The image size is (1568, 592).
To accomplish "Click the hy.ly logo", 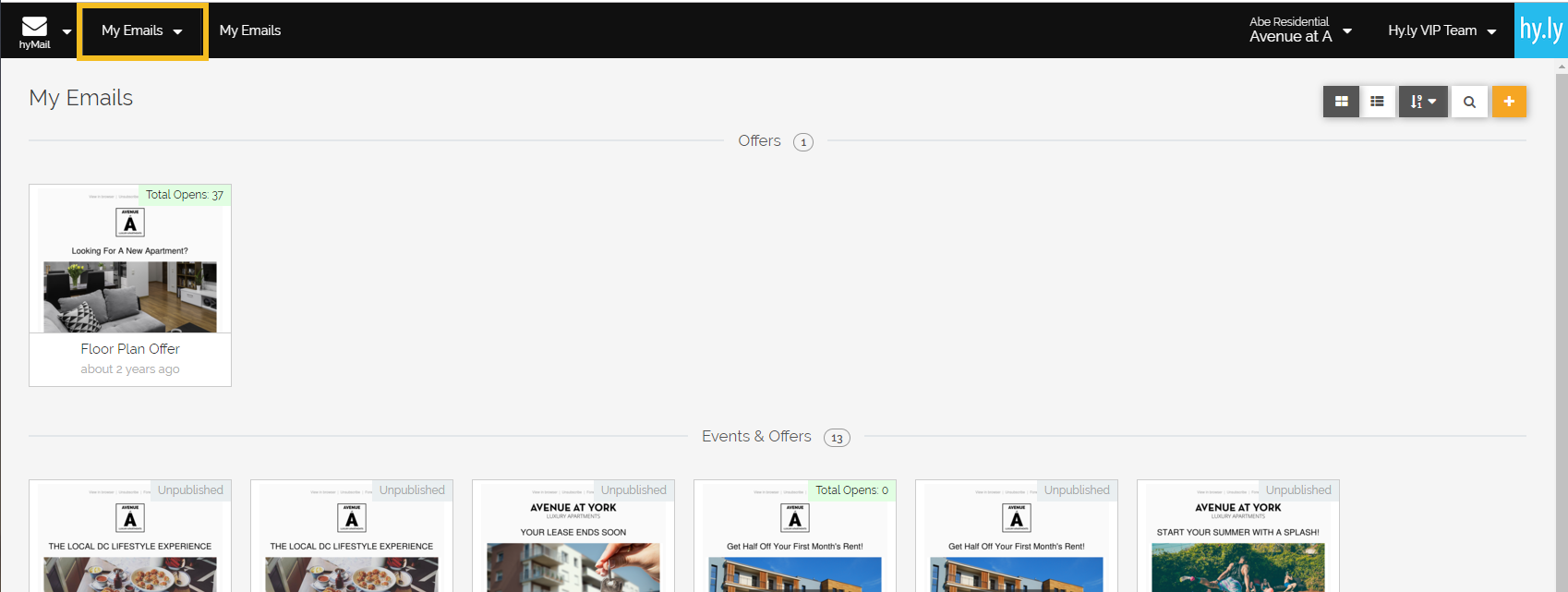I will [x=1541, y=30].
